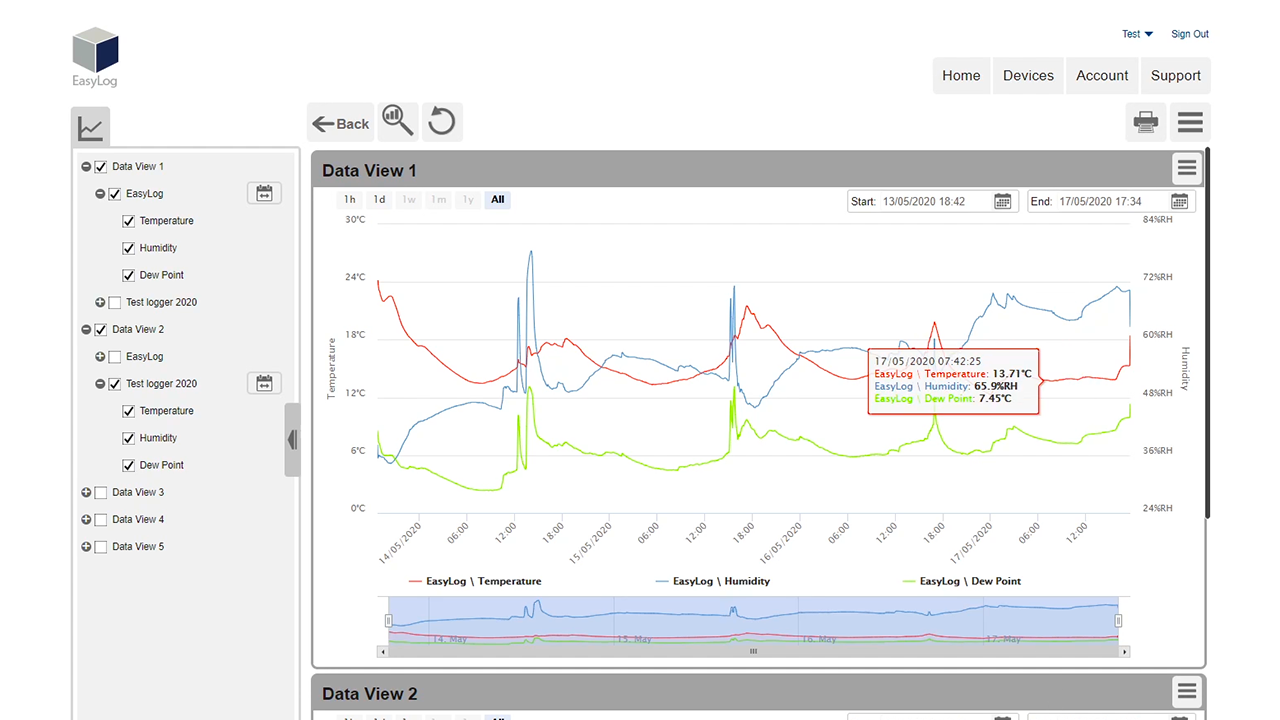The image size is (1280, 720).
Task: Open the main hamburger menu beside printer
Action: pos(1190,122)
